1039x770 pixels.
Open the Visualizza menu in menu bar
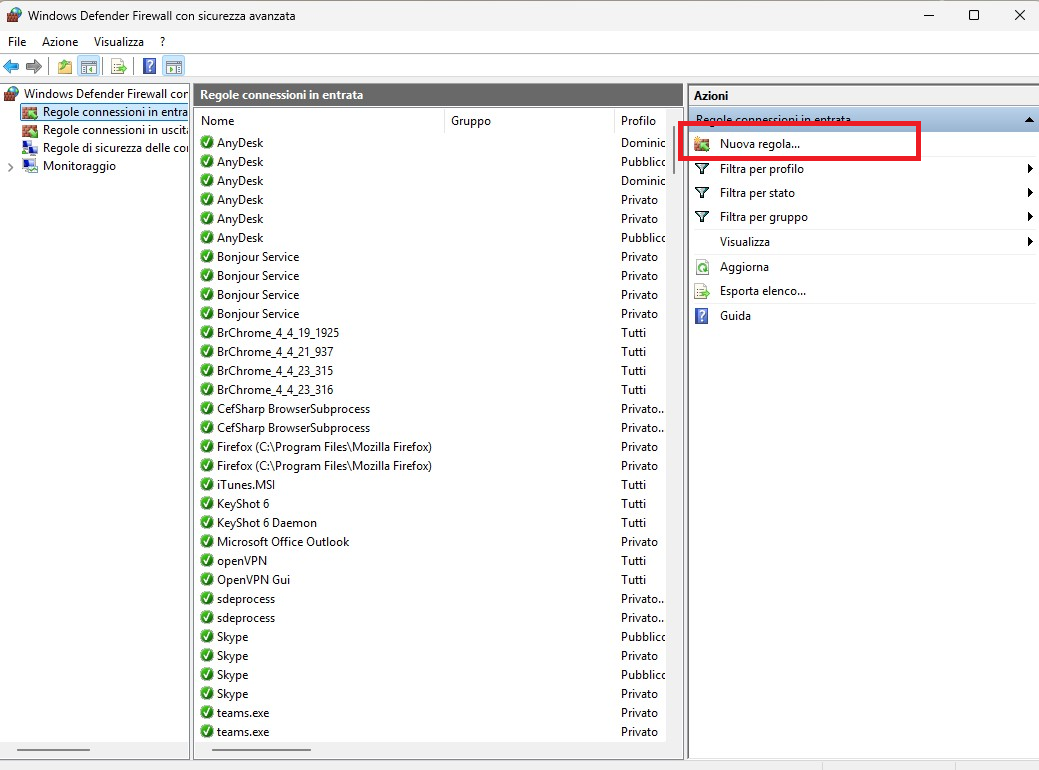(119, 42)
